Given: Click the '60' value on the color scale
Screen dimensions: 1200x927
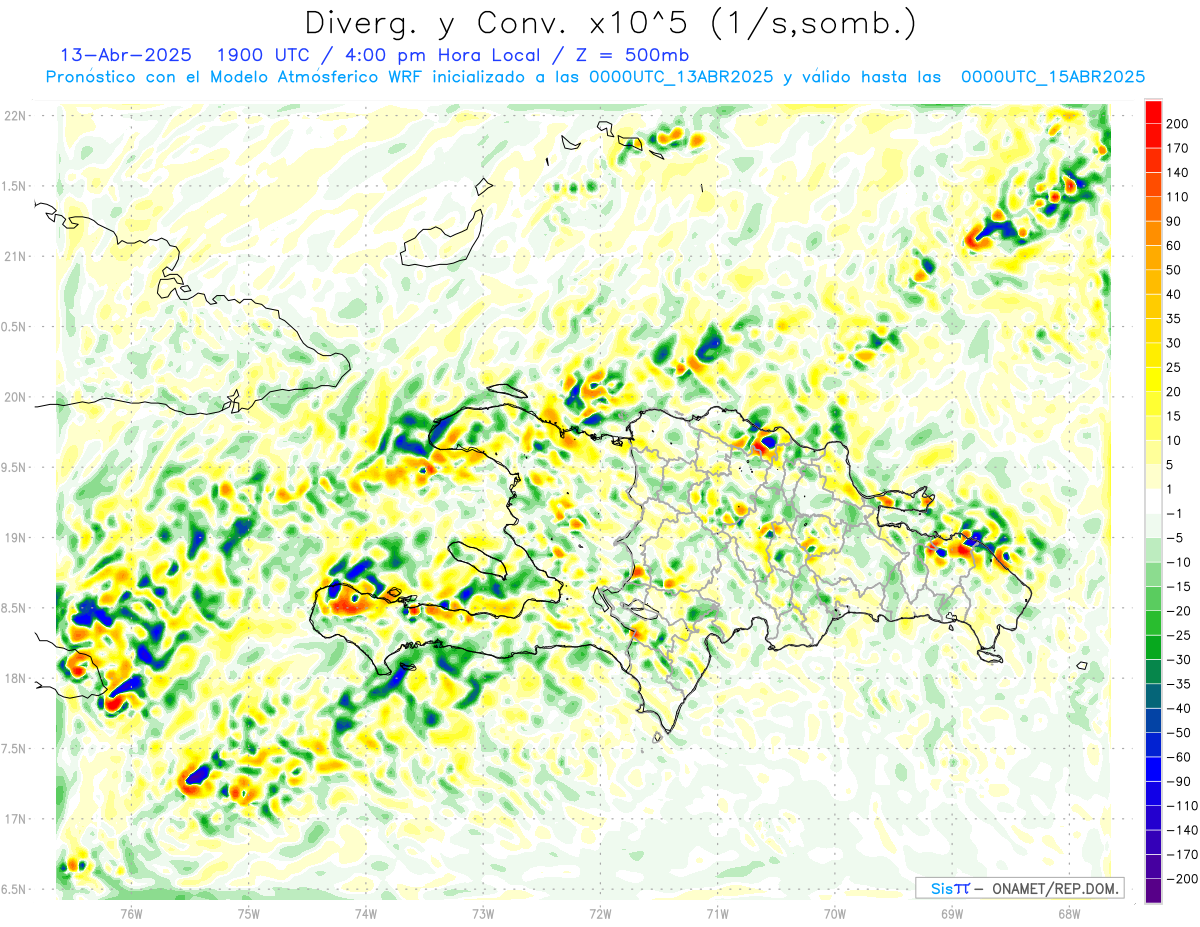Looking at the screenshot, I should (x=1176, y=245).
